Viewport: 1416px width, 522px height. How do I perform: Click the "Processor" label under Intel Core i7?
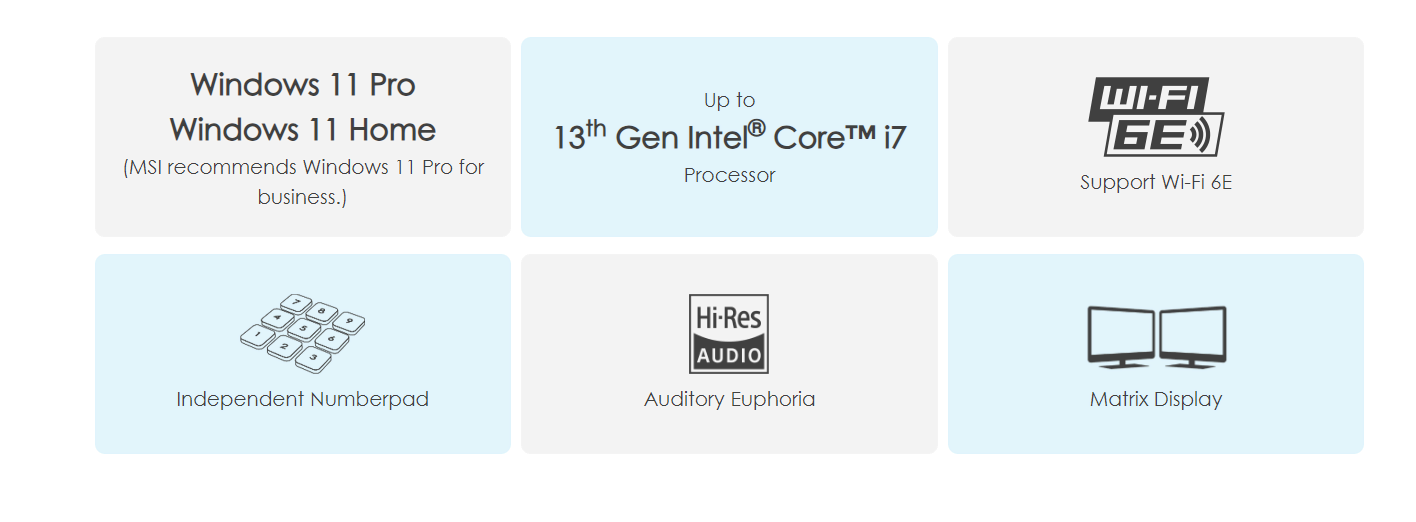730,175
